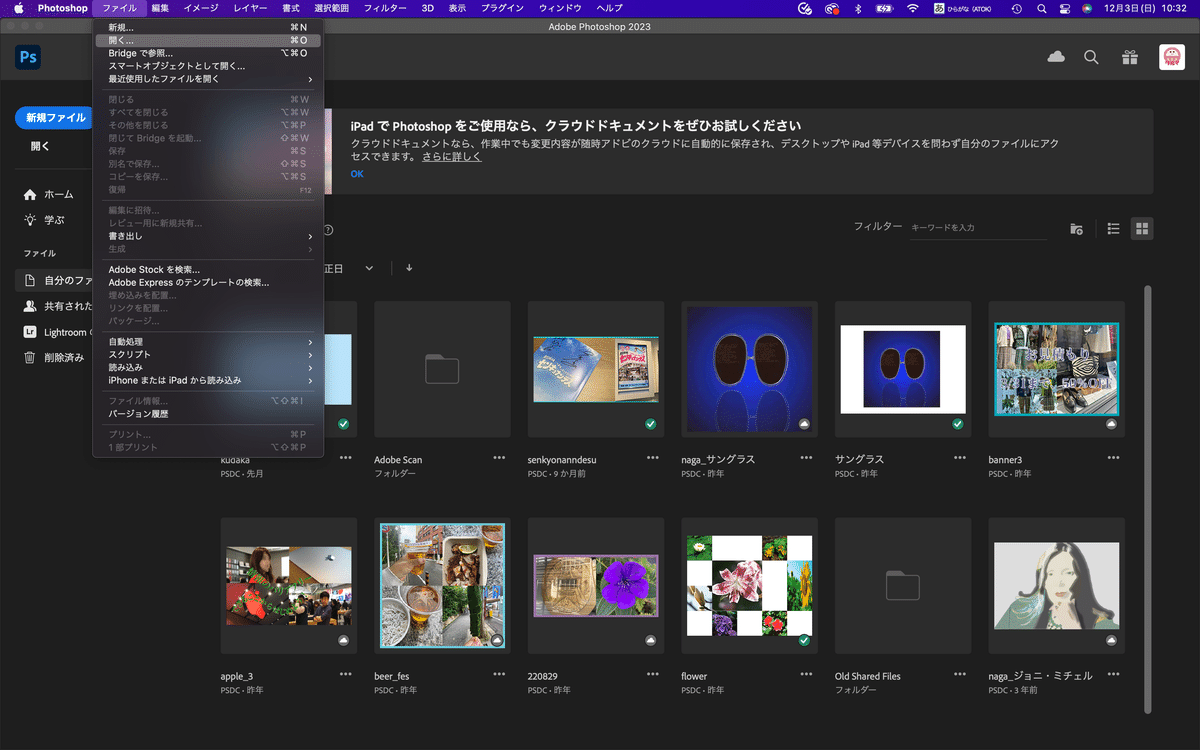
Task: Dismiss the iPad banner with OK
Action: [x=357, y=174]
